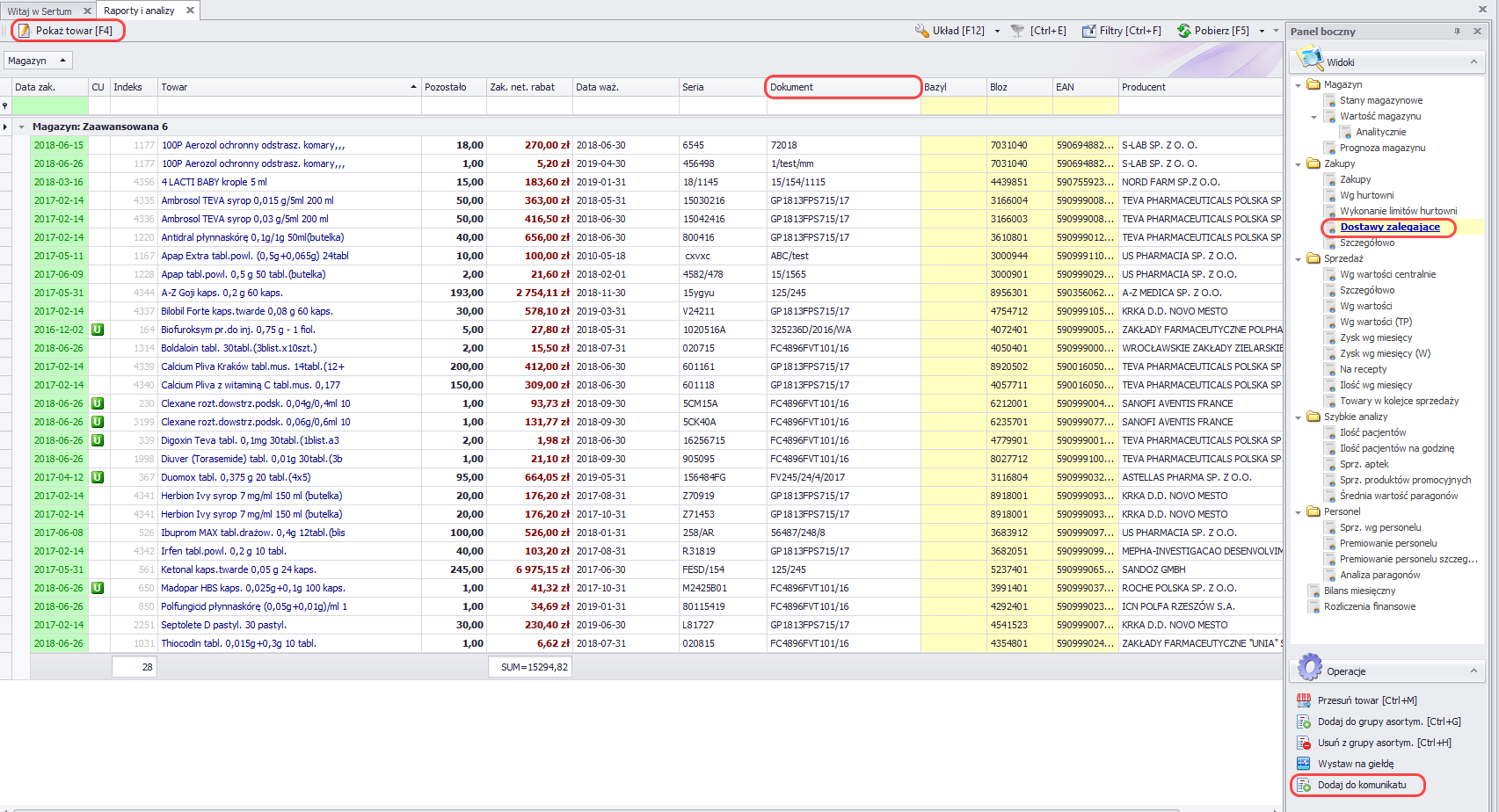Click Przesuń towar operation icon
Viewport: 1499px width, 812px height.
pos(1304,700)
